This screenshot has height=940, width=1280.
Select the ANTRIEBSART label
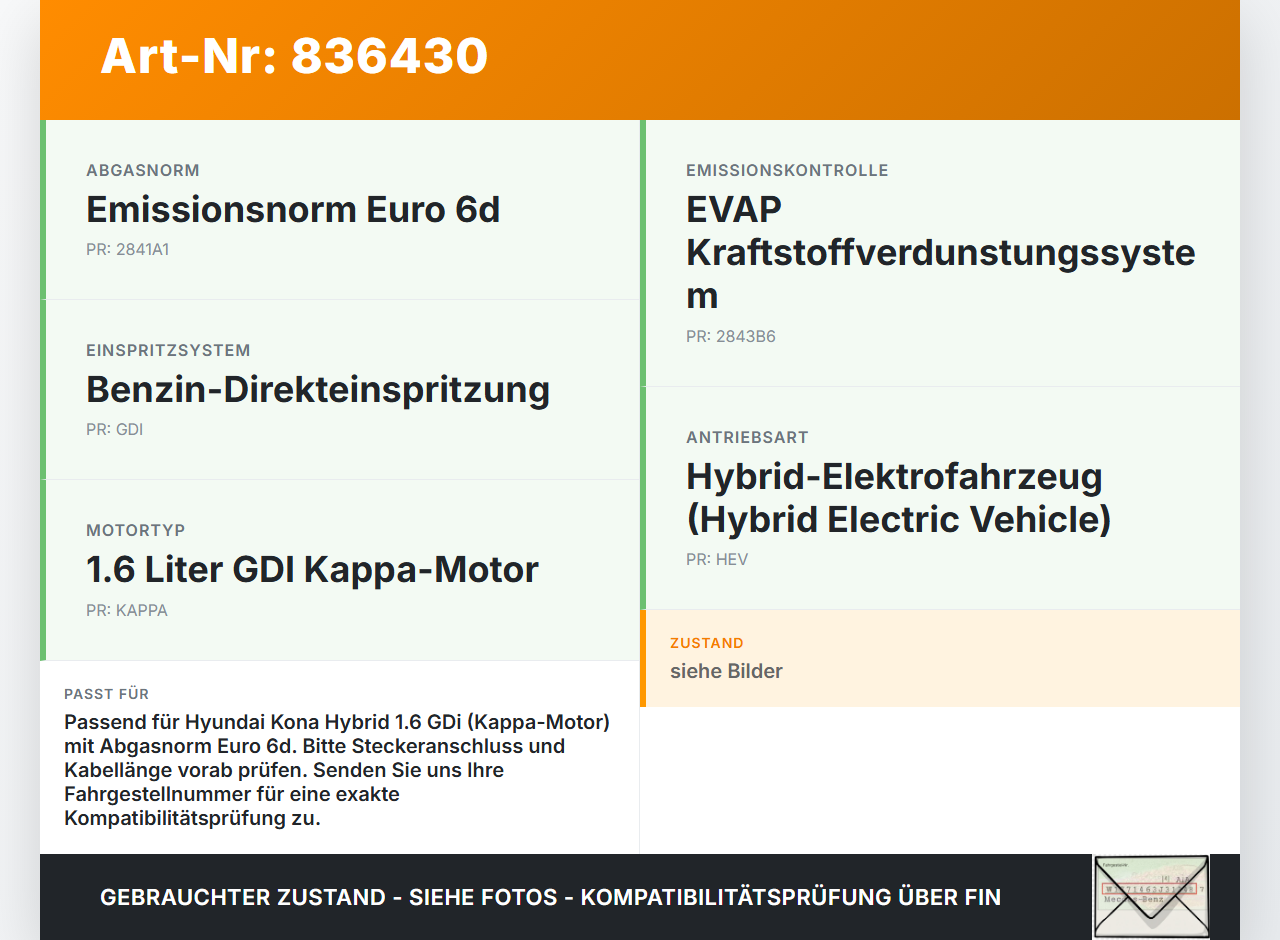[x=747, y=438]
